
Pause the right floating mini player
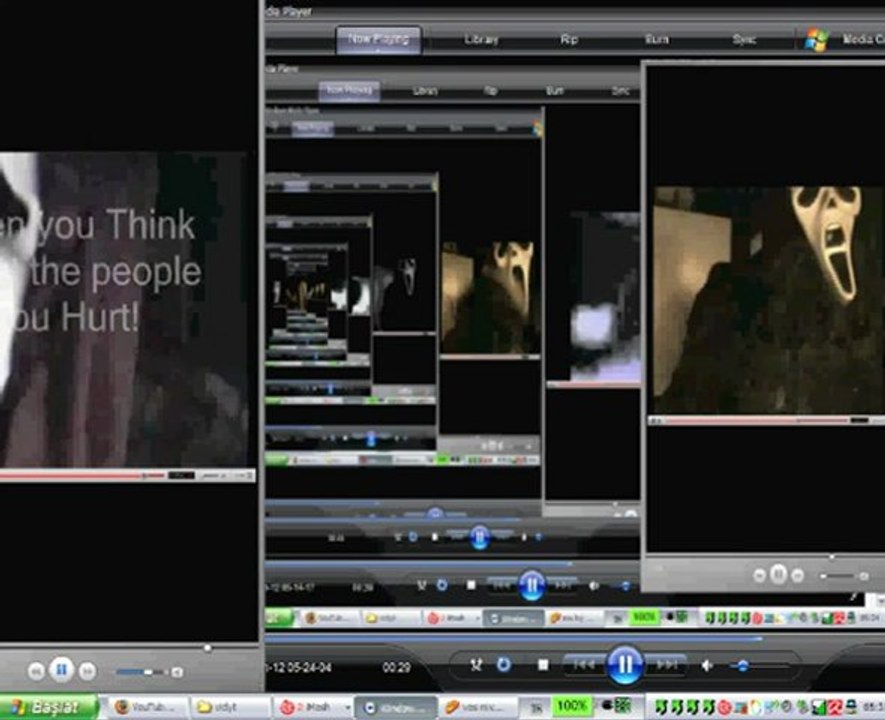pyautogui.click(x=778, y=574)
